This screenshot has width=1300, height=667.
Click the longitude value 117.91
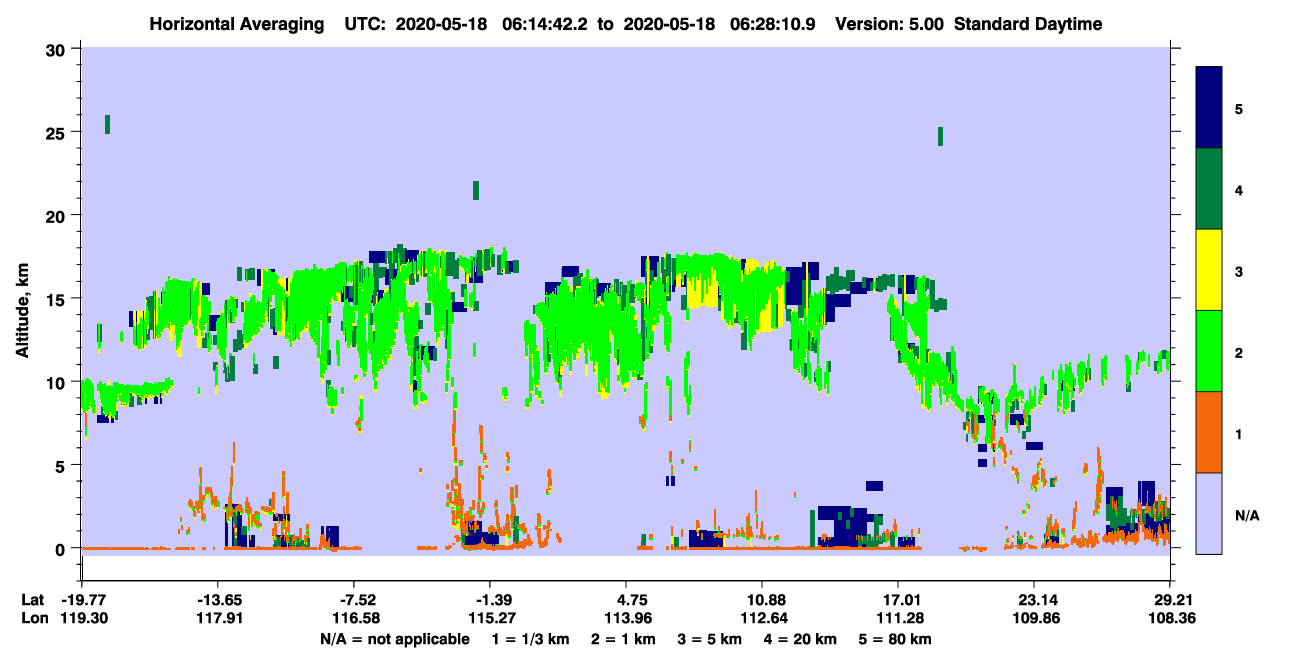218,618
